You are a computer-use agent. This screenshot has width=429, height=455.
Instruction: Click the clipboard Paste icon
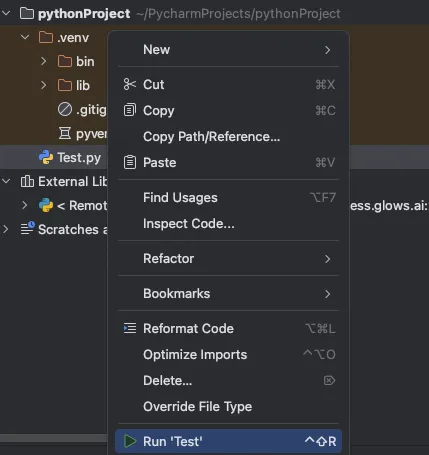tap(130, 162)
